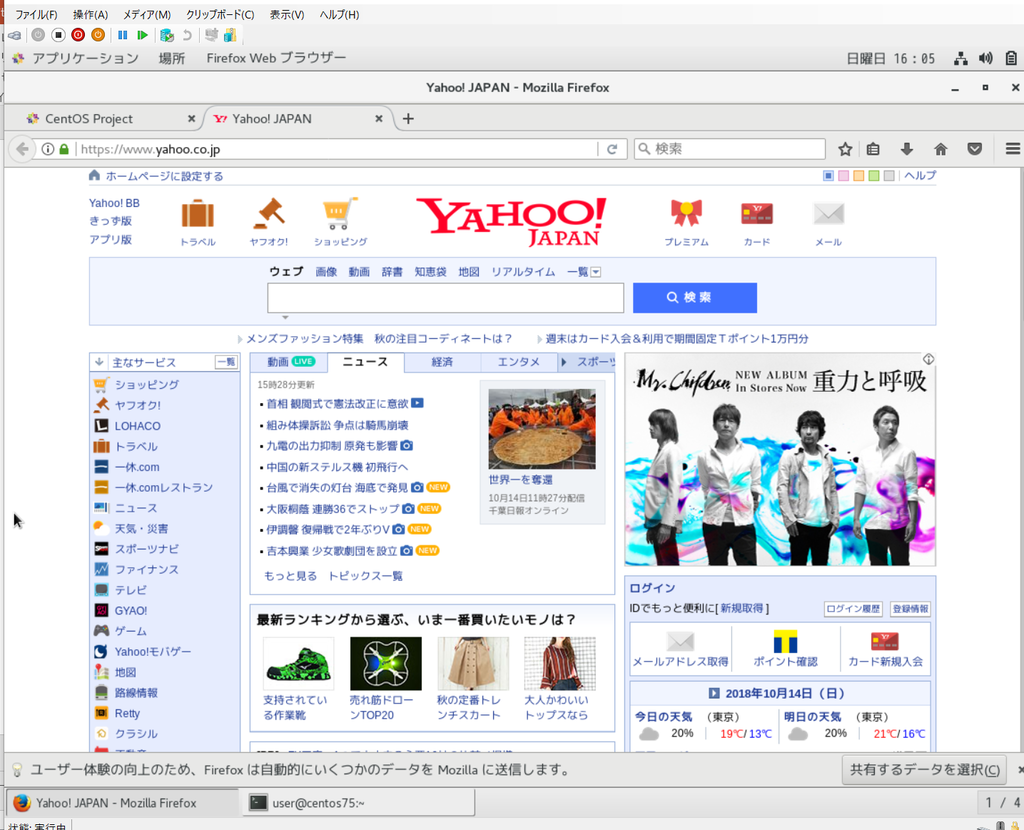Shut down the VM with red icon
1024x830 pixels.
78,35
